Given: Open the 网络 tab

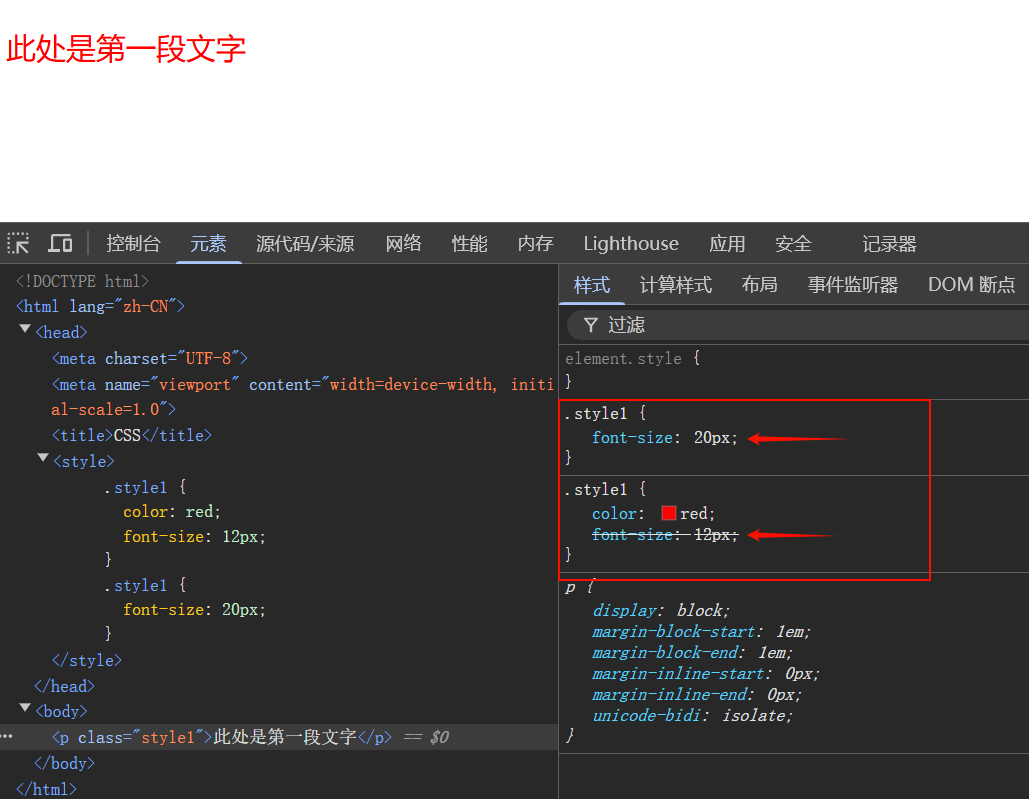Looking at the screenshot, I should pos(403,244).
